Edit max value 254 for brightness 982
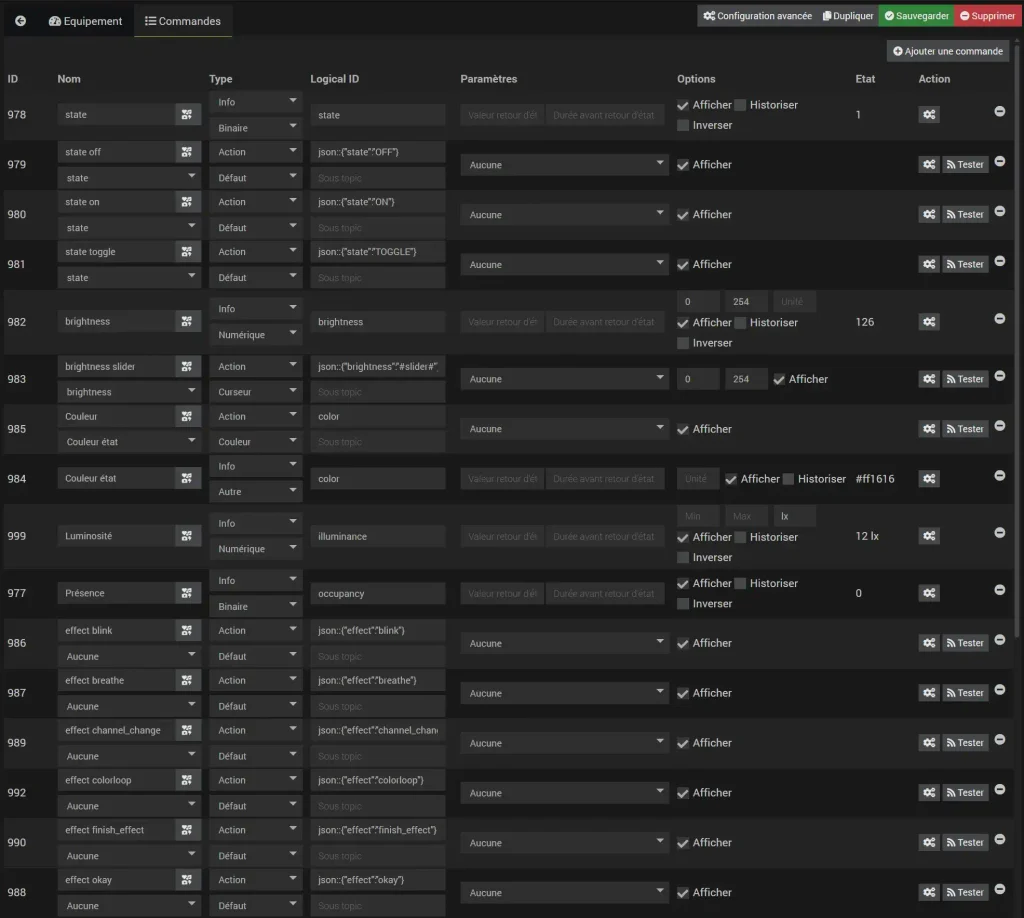The height and width of the screenshot is (918, 1024). coord(746,302)
